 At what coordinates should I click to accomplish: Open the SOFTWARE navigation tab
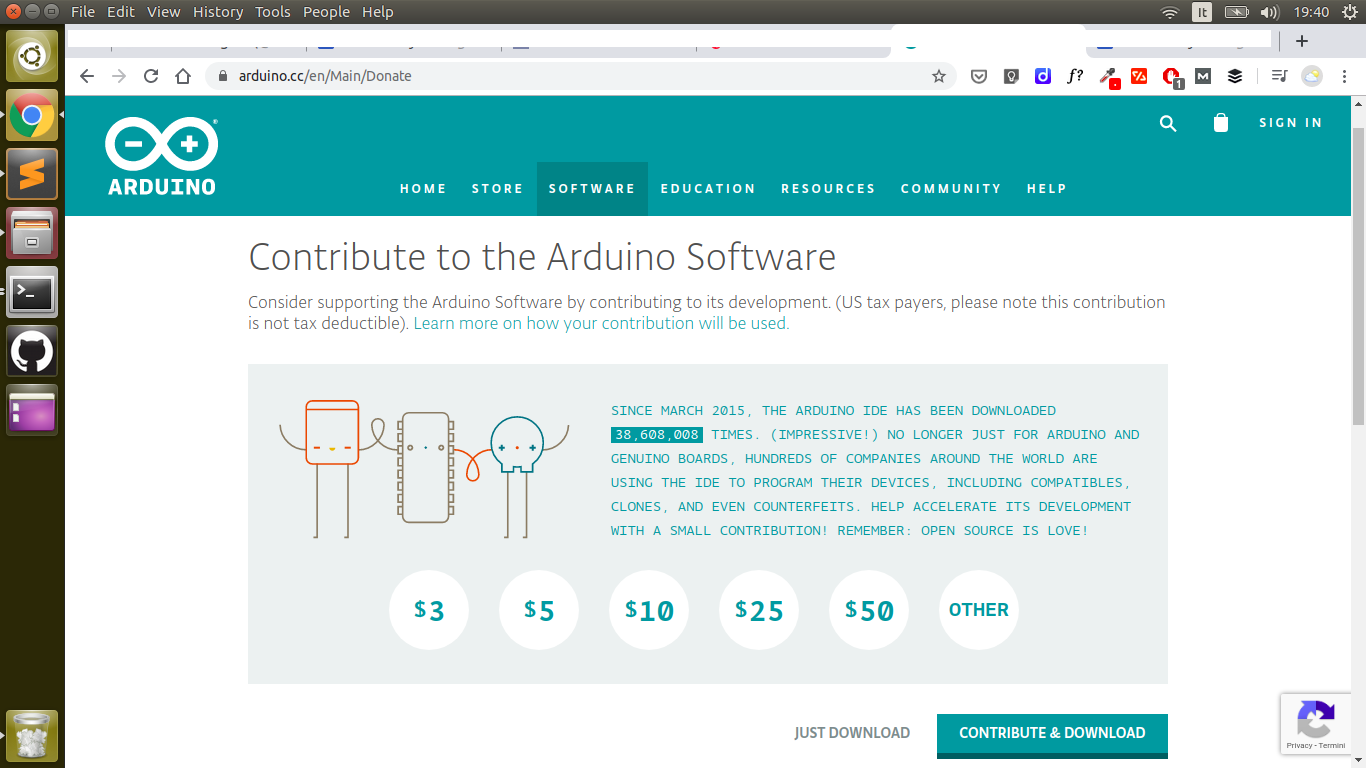pos(592,189)
